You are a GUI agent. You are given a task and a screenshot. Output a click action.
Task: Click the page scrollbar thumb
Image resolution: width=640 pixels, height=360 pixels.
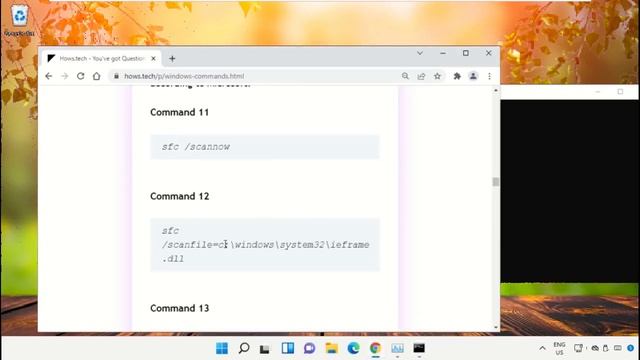(x=496, y=182)
